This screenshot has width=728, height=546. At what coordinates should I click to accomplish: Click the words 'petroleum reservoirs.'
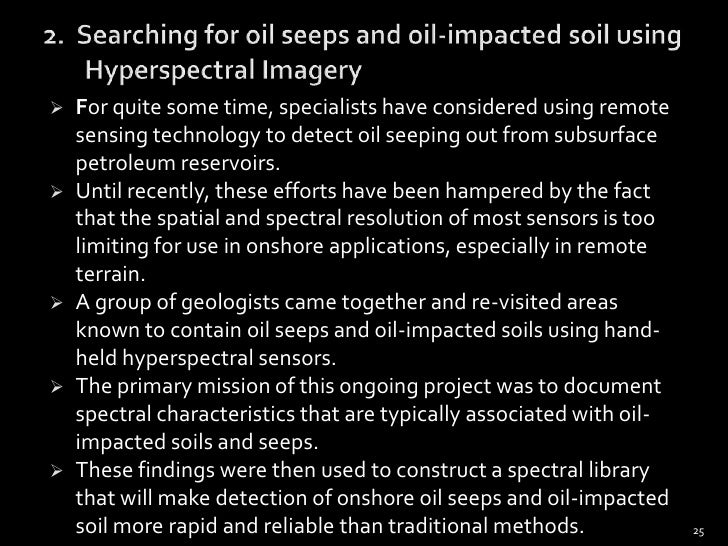(178, 163)
